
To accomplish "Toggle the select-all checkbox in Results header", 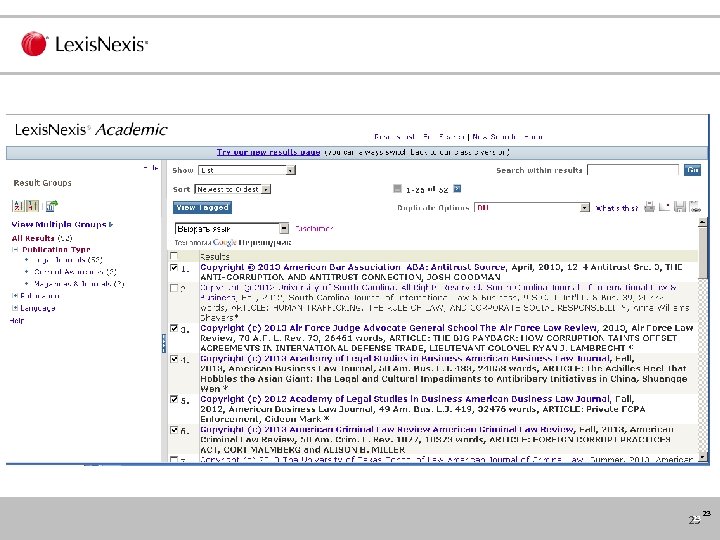I will tap(174, 256).
